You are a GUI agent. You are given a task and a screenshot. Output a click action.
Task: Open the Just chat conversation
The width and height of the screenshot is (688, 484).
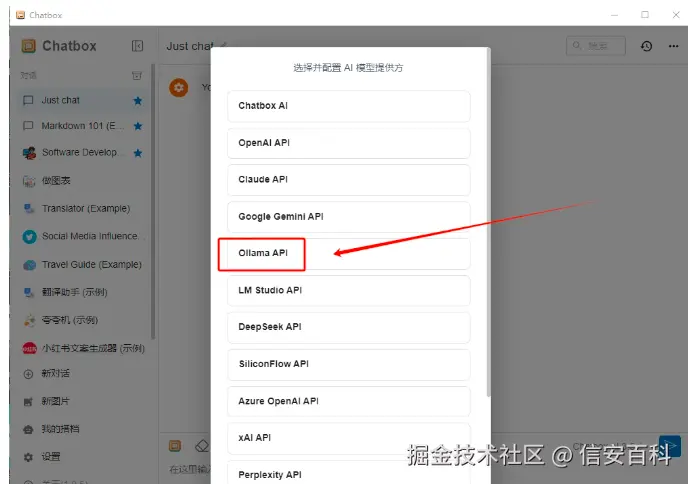82,100
